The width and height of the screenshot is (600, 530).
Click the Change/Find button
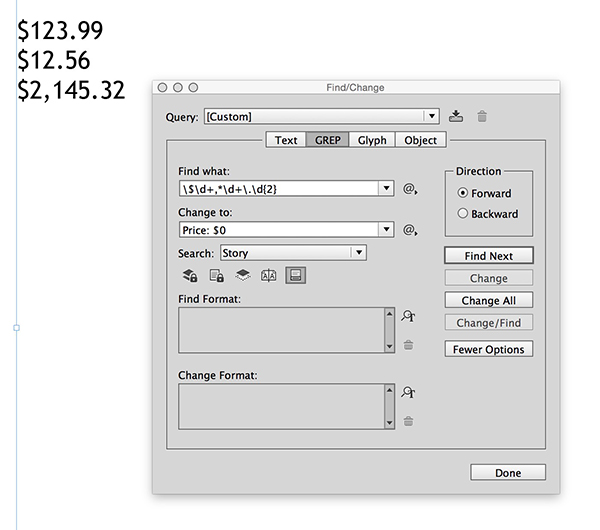point(489,323)
